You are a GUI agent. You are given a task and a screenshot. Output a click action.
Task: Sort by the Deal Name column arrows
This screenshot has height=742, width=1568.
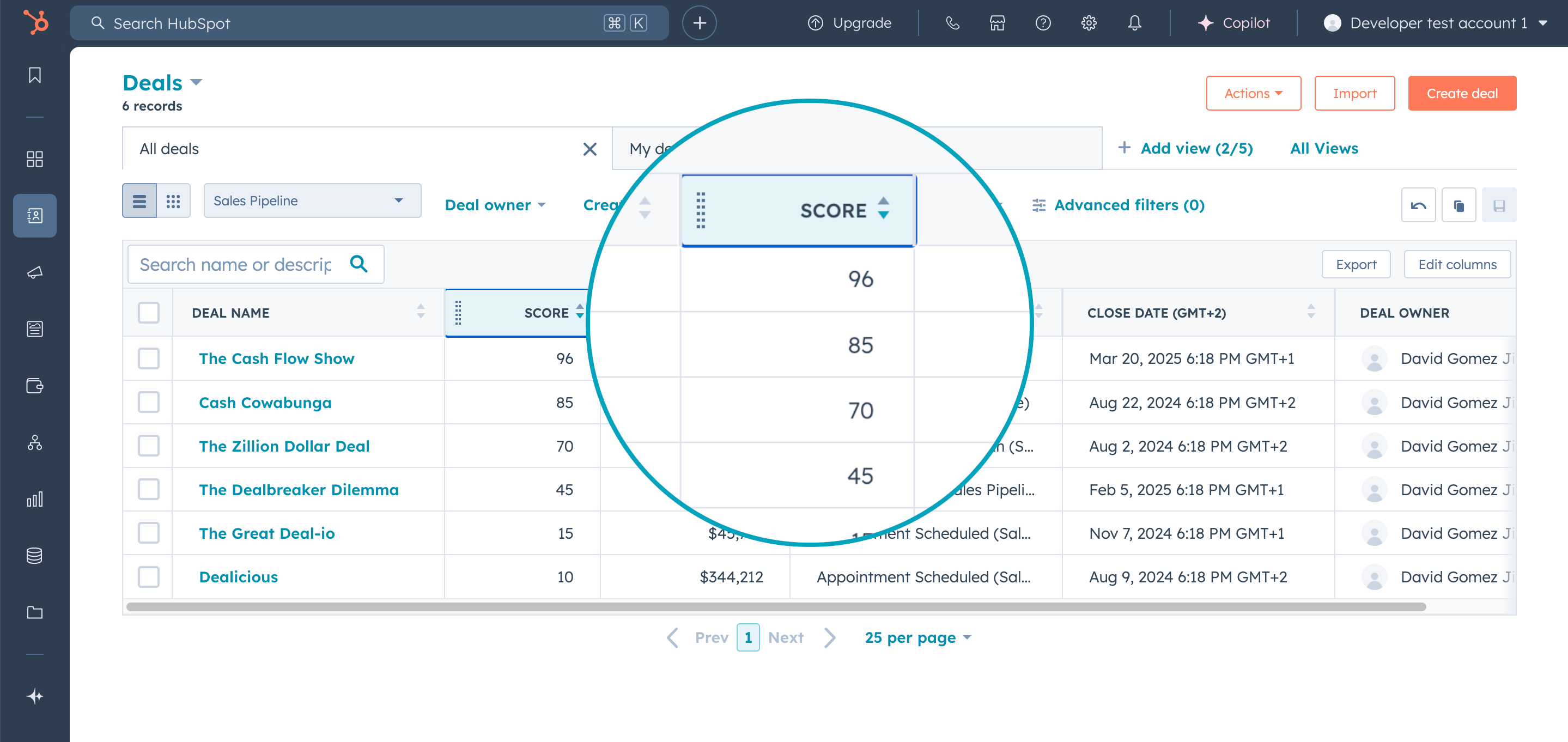coord(421,312)
